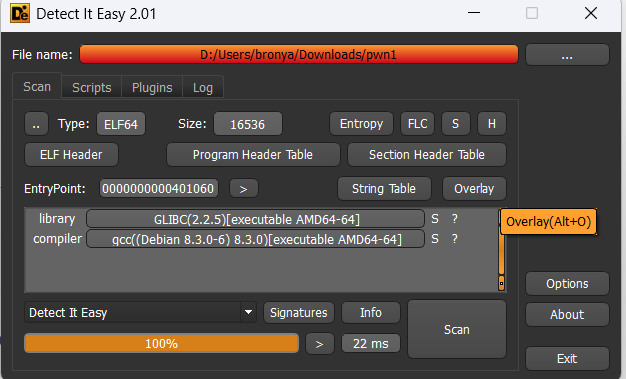Click the '>' button next to EntryPoint
This screenshot has width=626, height=379.
pyautogui.click(x=244, y=189)
